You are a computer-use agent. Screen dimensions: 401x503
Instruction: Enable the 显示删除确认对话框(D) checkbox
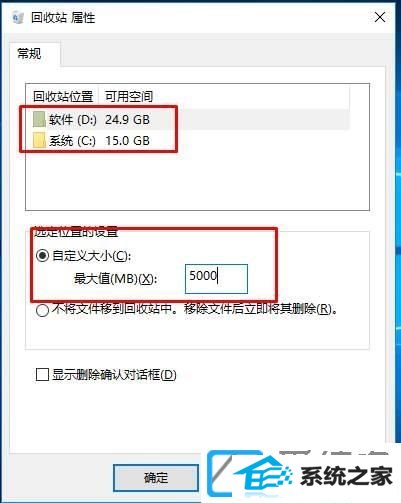point(42,375)
